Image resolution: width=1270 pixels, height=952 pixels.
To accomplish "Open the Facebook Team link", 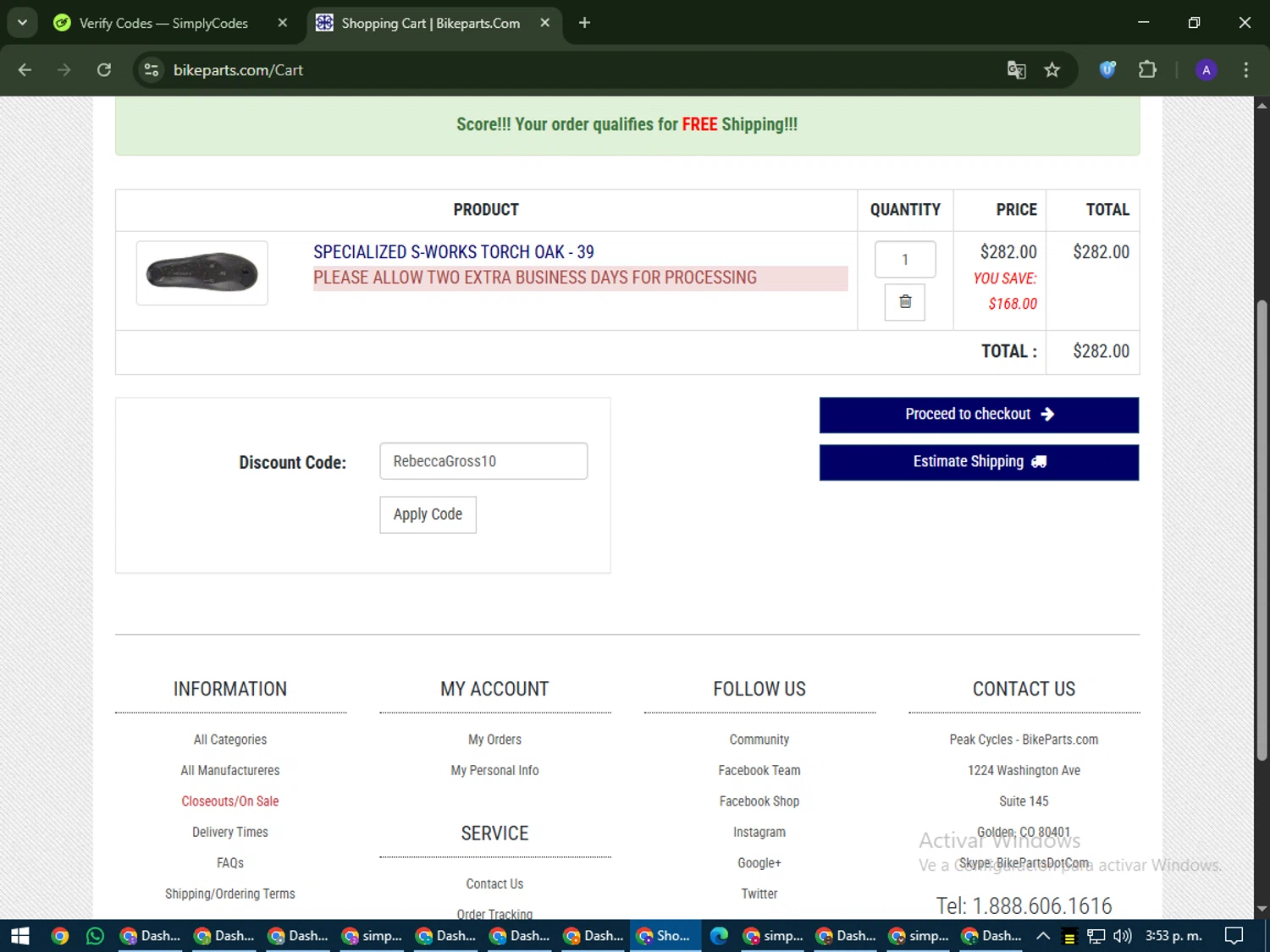I will coord(759,771).
